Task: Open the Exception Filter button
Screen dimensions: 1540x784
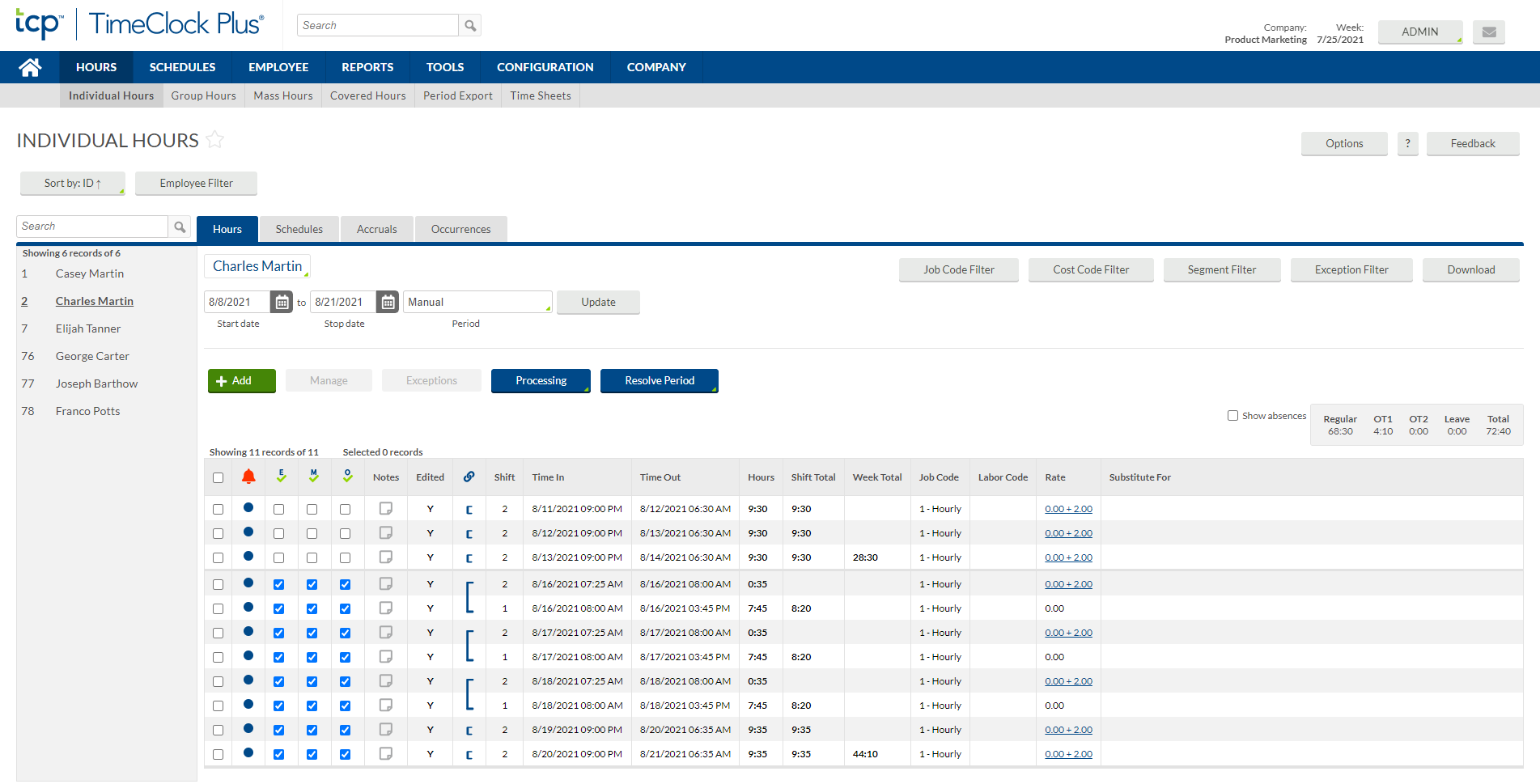Action: 1351,270
